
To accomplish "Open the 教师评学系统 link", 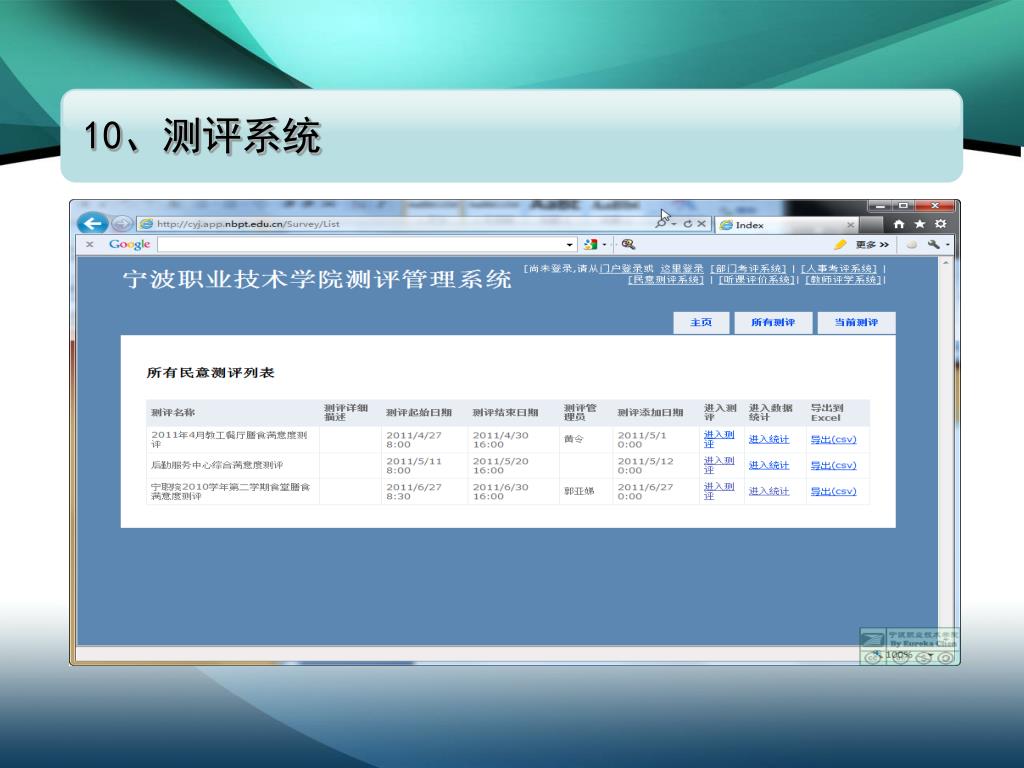I will 844,280.
